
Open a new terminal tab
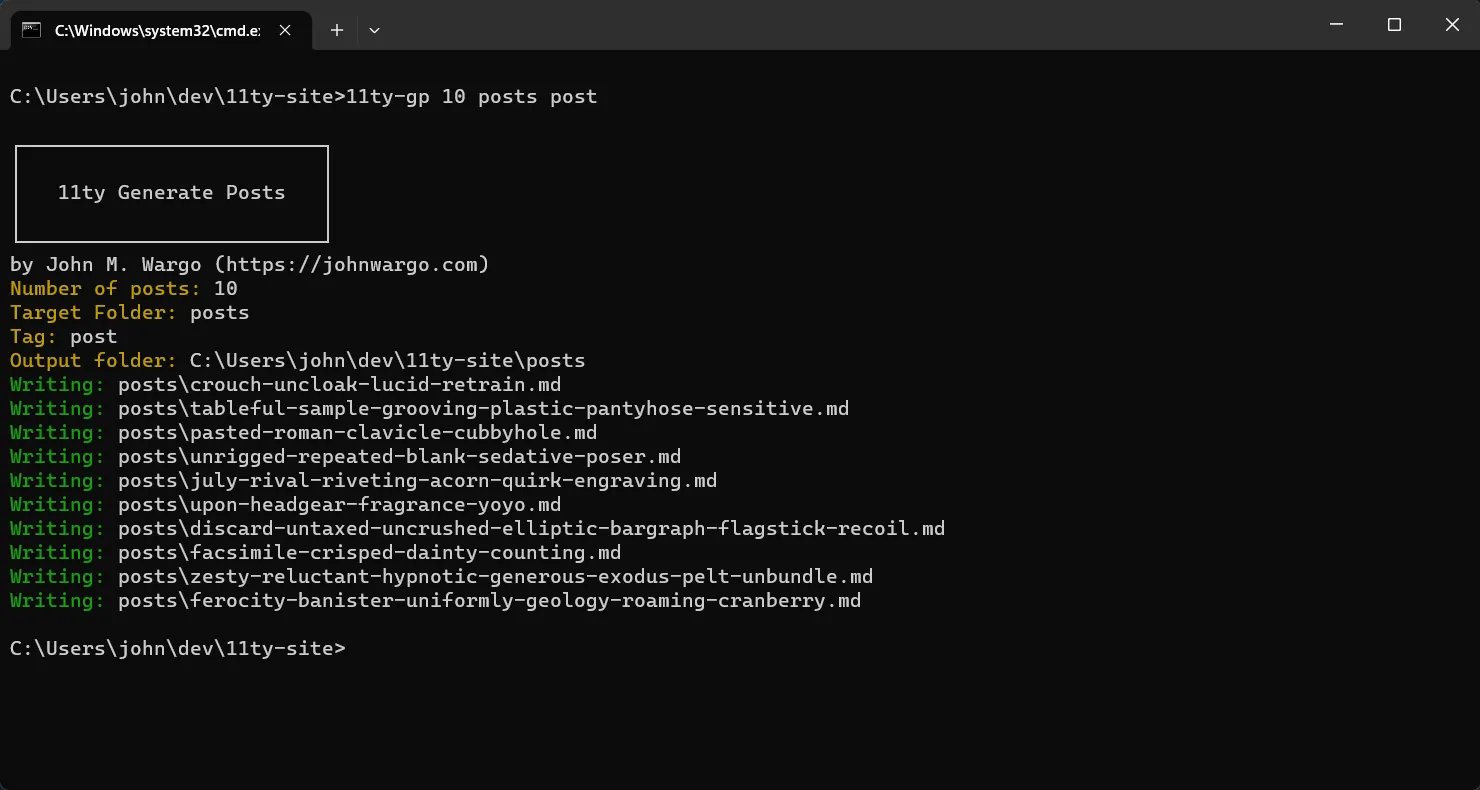coord(337,30)
